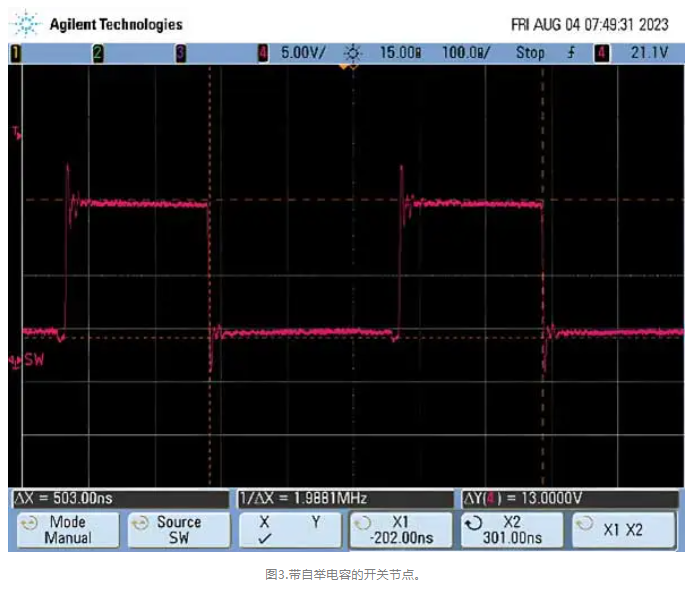Click the Stop run status indicator

(x=530, y=54)
